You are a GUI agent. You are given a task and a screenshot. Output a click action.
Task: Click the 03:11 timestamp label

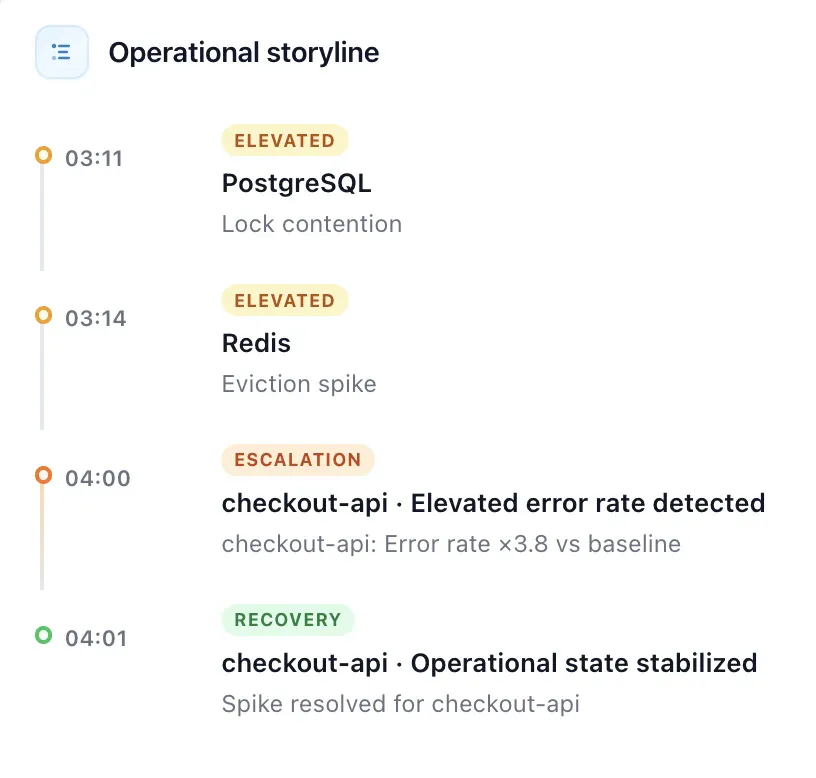point(94,159)
